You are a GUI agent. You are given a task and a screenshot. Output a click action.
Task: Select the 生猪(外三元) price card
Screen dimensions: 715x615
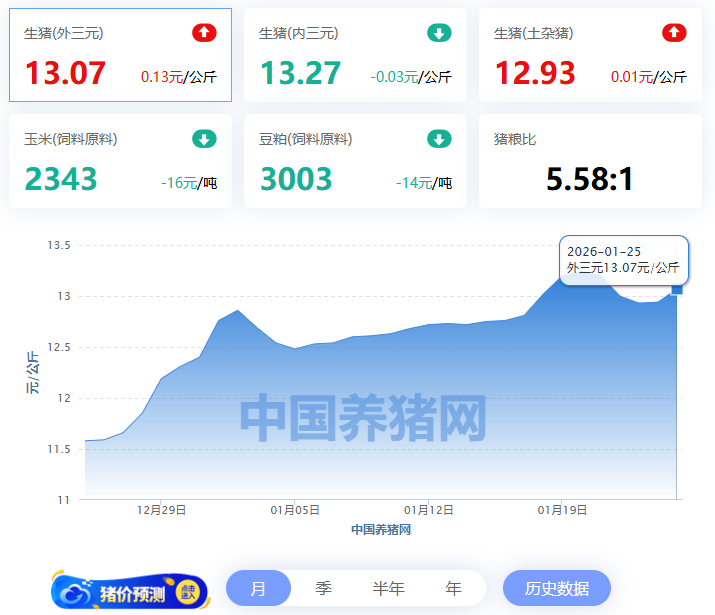[120, 56]
